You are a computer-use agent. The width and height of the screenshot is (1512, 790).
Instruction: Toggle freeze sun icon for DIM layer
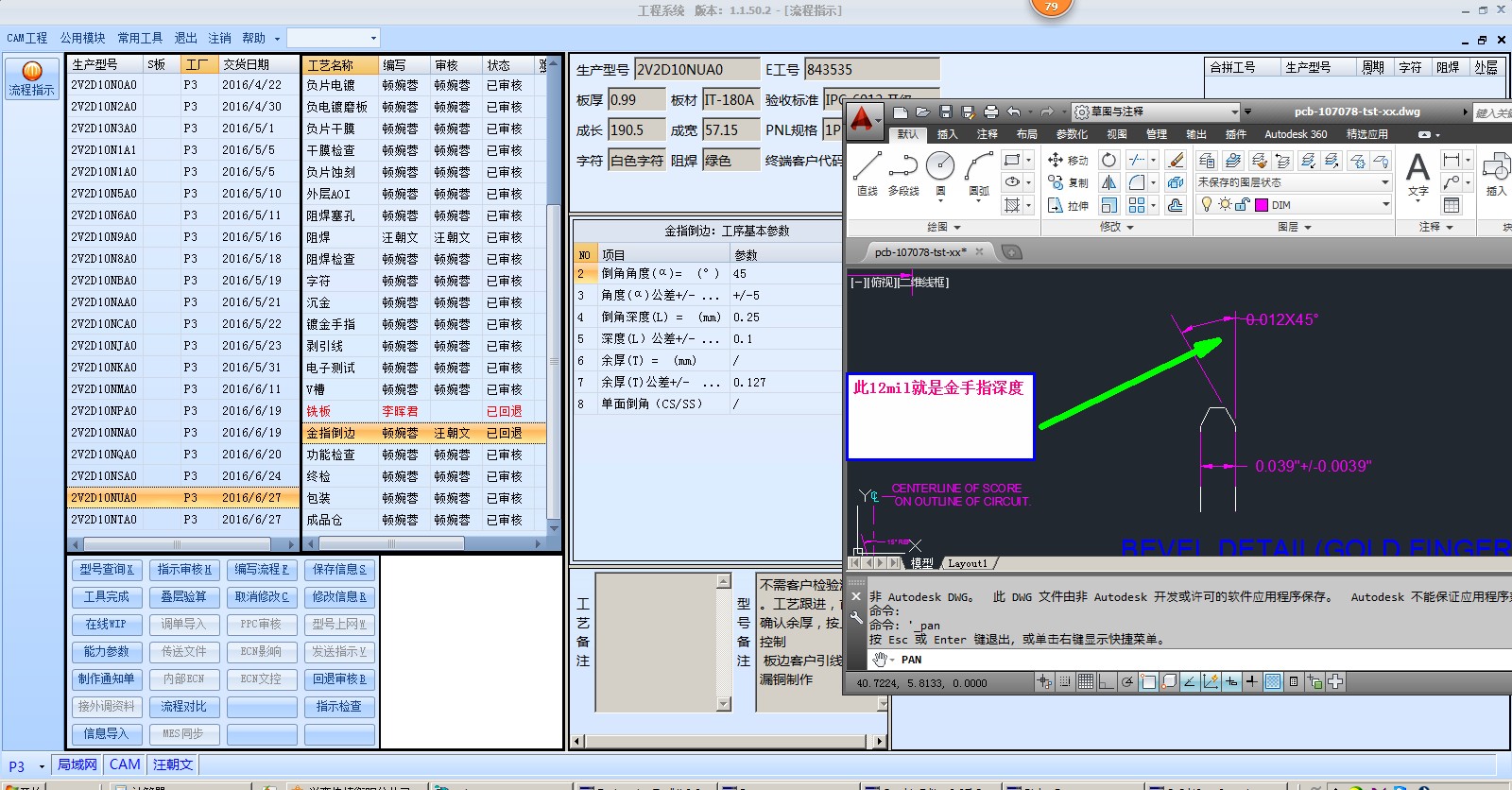pos(1225,205)
